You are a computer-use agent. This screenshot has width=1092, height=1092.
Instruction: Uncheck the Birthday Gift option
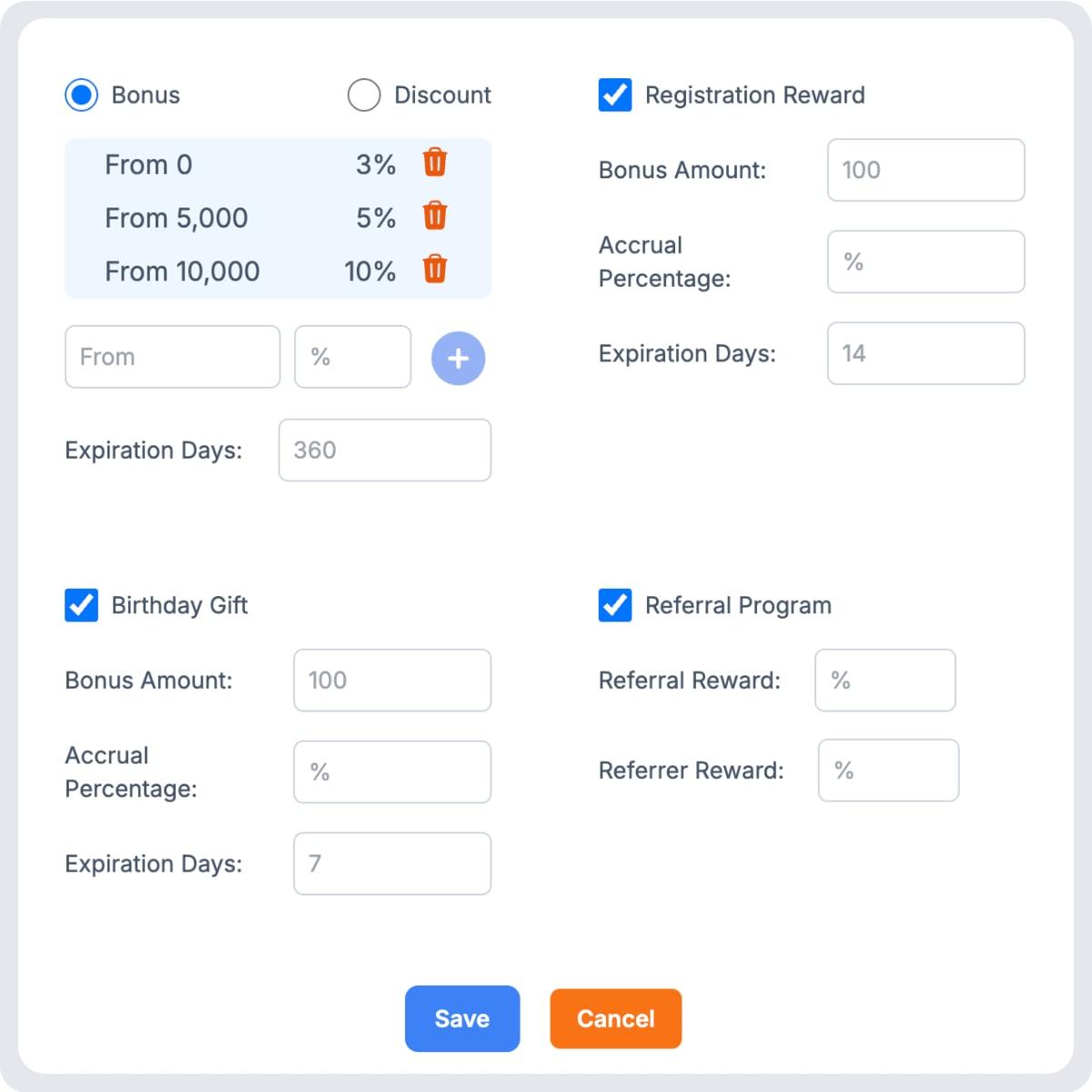tap(81, 605)
